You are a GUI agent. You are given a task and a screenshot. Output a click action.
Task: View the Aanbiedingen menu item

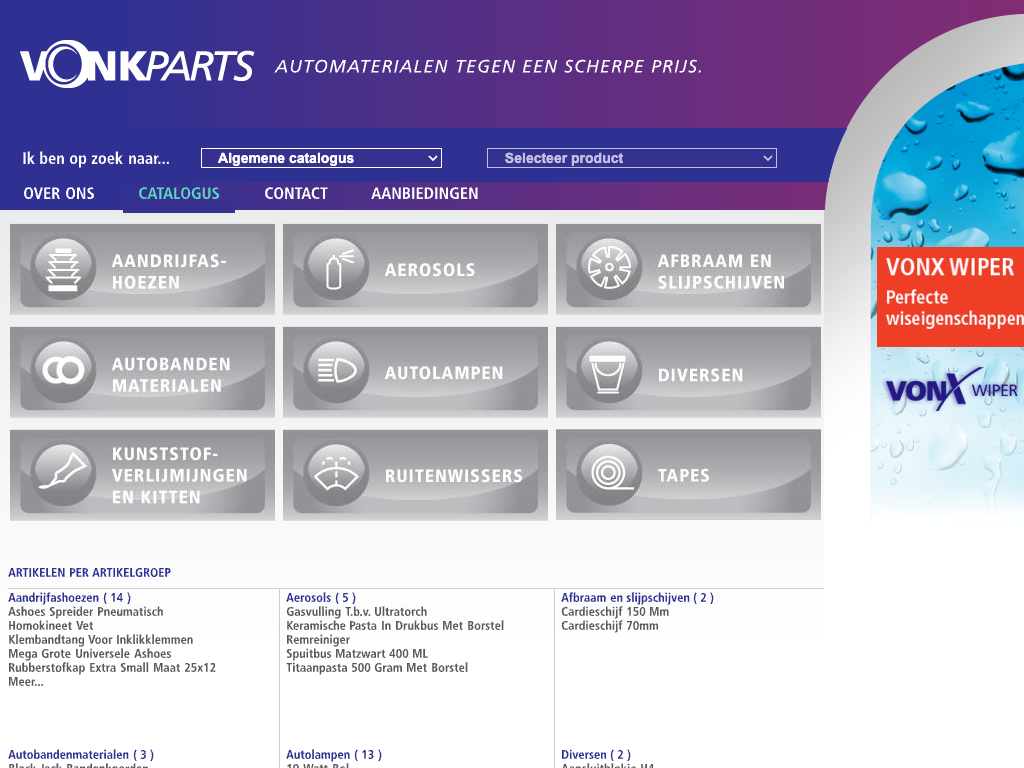click(x=425, y=194)
